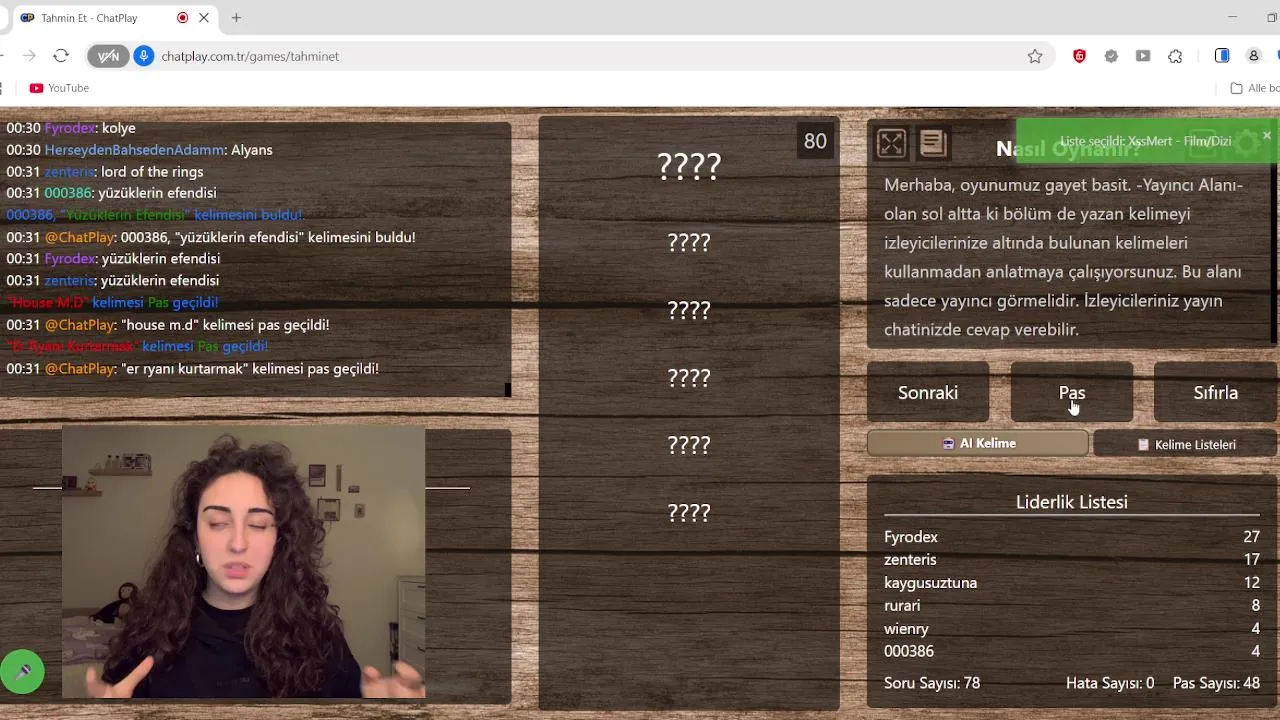This screenshot has height=720, width=1280.
Task: Bookmark this page with the star icon
Action: [1035, 56]
